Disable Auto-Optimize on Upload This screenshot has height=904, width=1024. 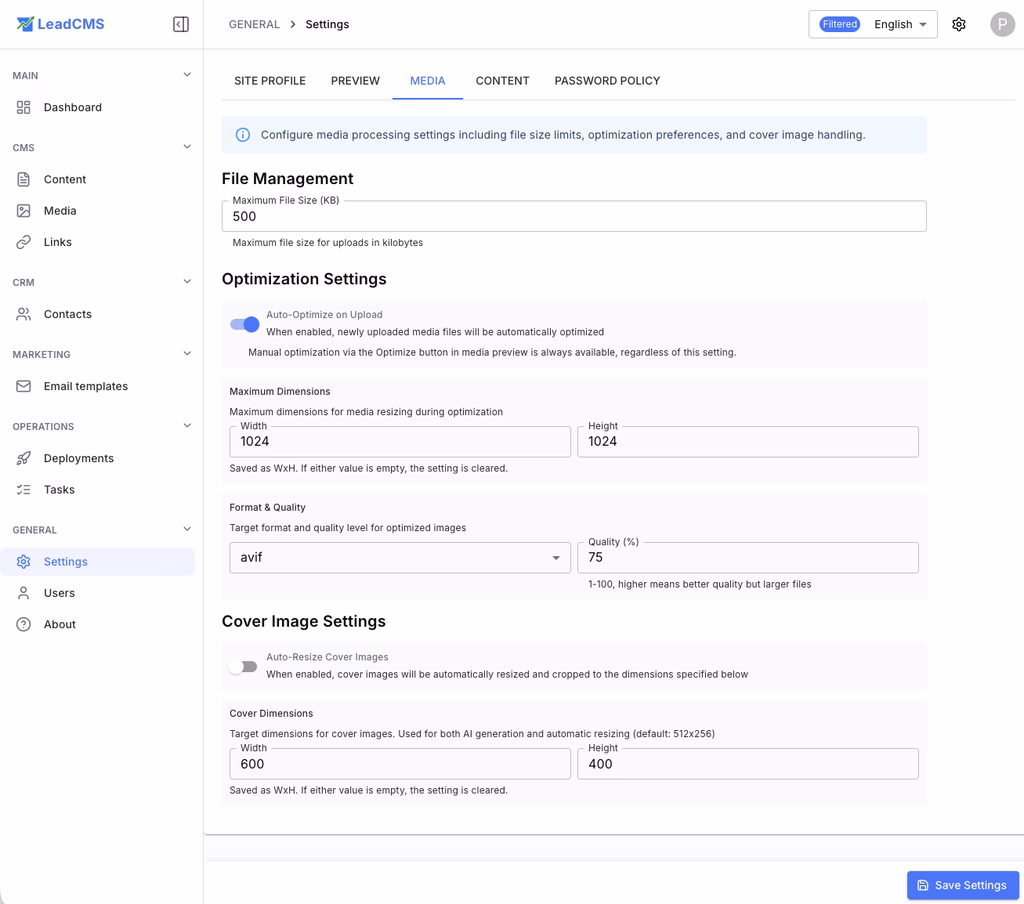tap(244, 323)
